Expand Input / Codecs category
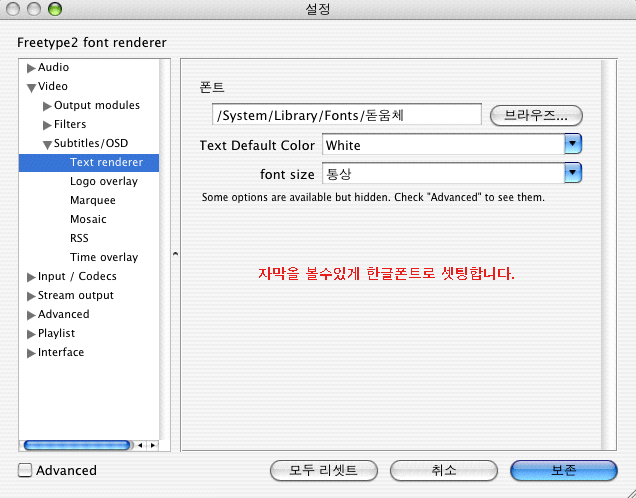Viewport: 636px width, 498px height. 31,277
